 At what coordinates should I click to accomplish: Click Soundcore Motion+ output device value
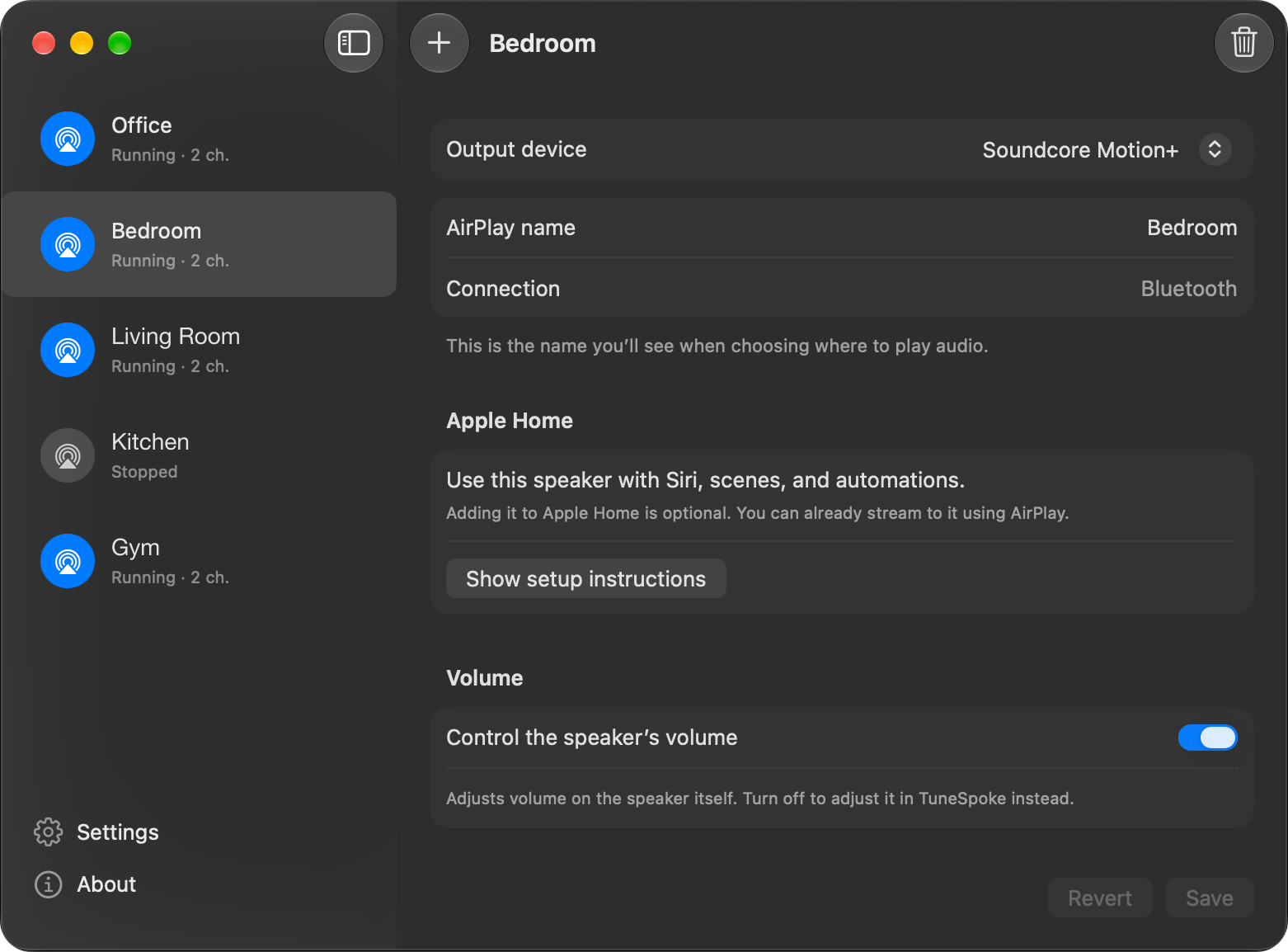[x=1080, y=150]
